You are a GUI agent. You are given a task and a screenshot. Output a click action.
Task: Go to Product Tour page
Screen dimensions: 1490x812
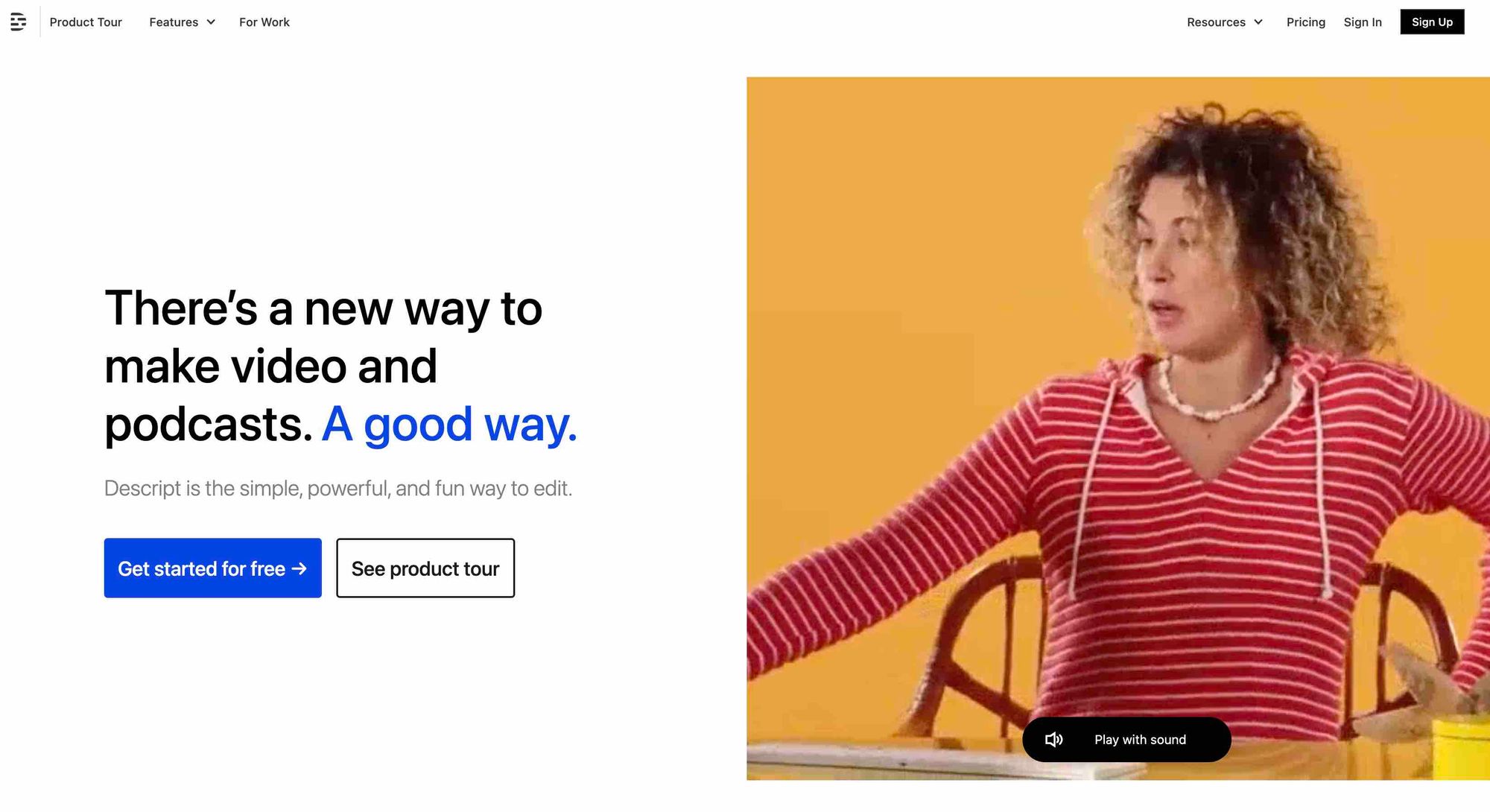coord(86,22)
